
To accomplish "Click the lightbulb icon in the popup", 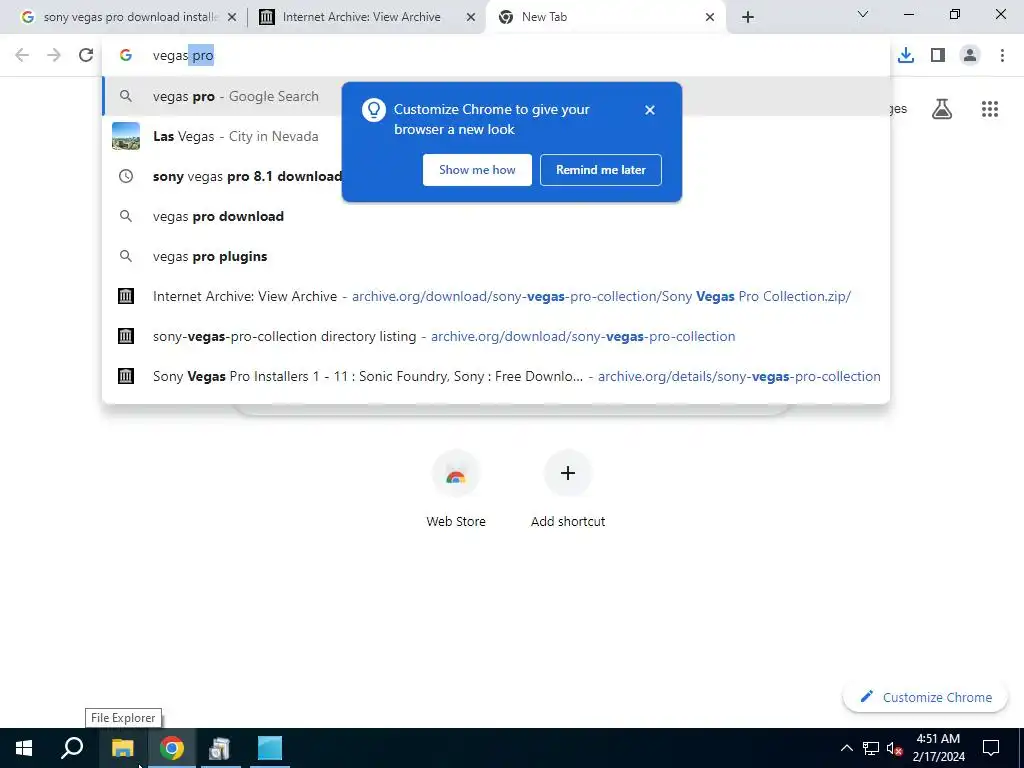I will 374,110.
